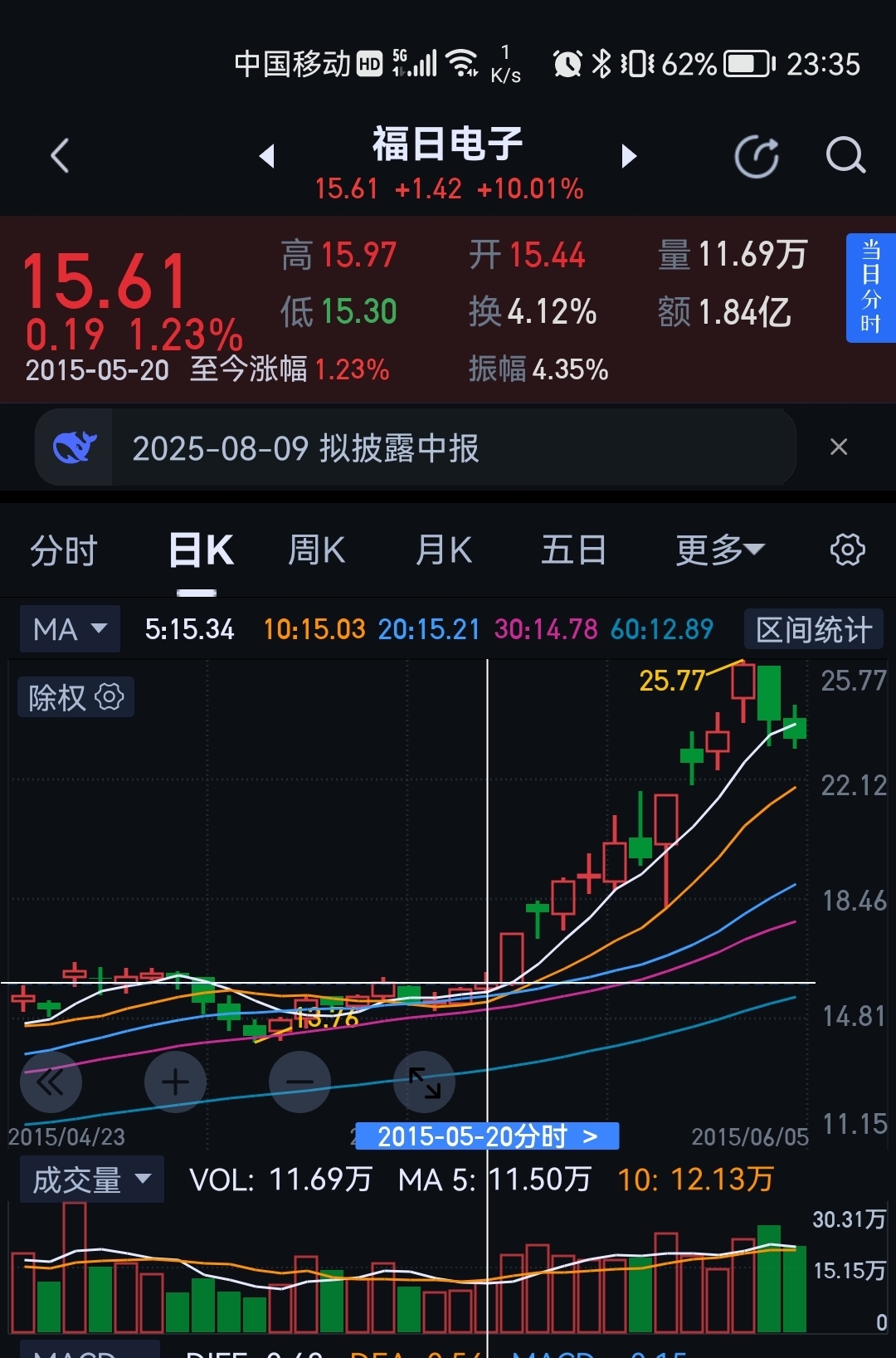Tap the 20:15.21 moving average value

pos(430,629)
